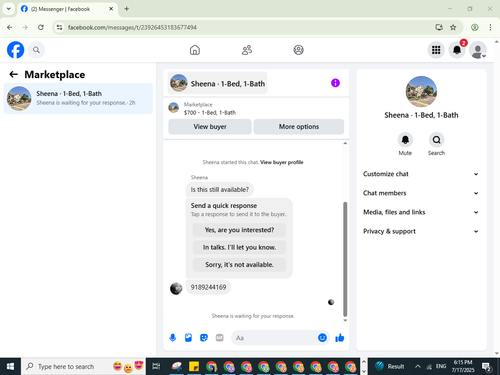This screenshot has height=375, width=500.
Task: Choose a sticker icon in composer
Action: [204, 338]
